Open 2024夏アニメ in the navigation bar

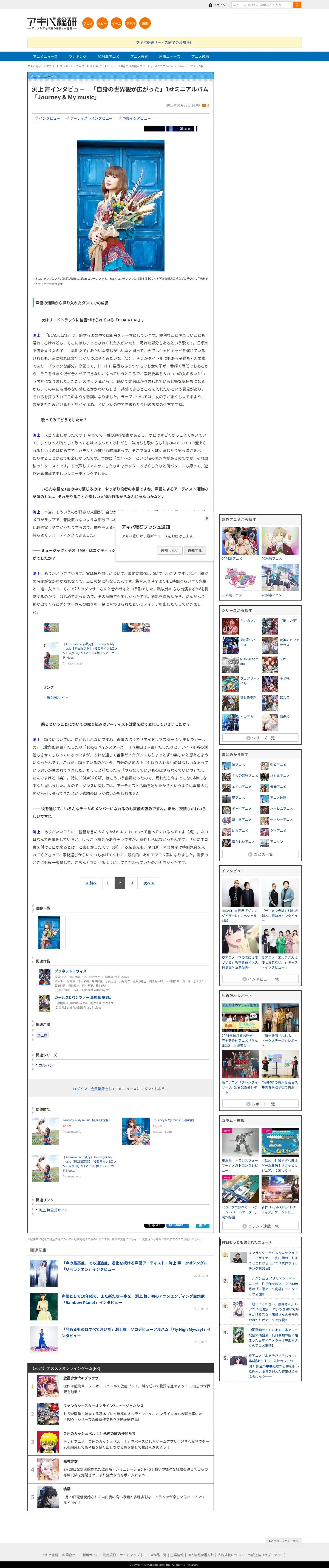(108, 57)
